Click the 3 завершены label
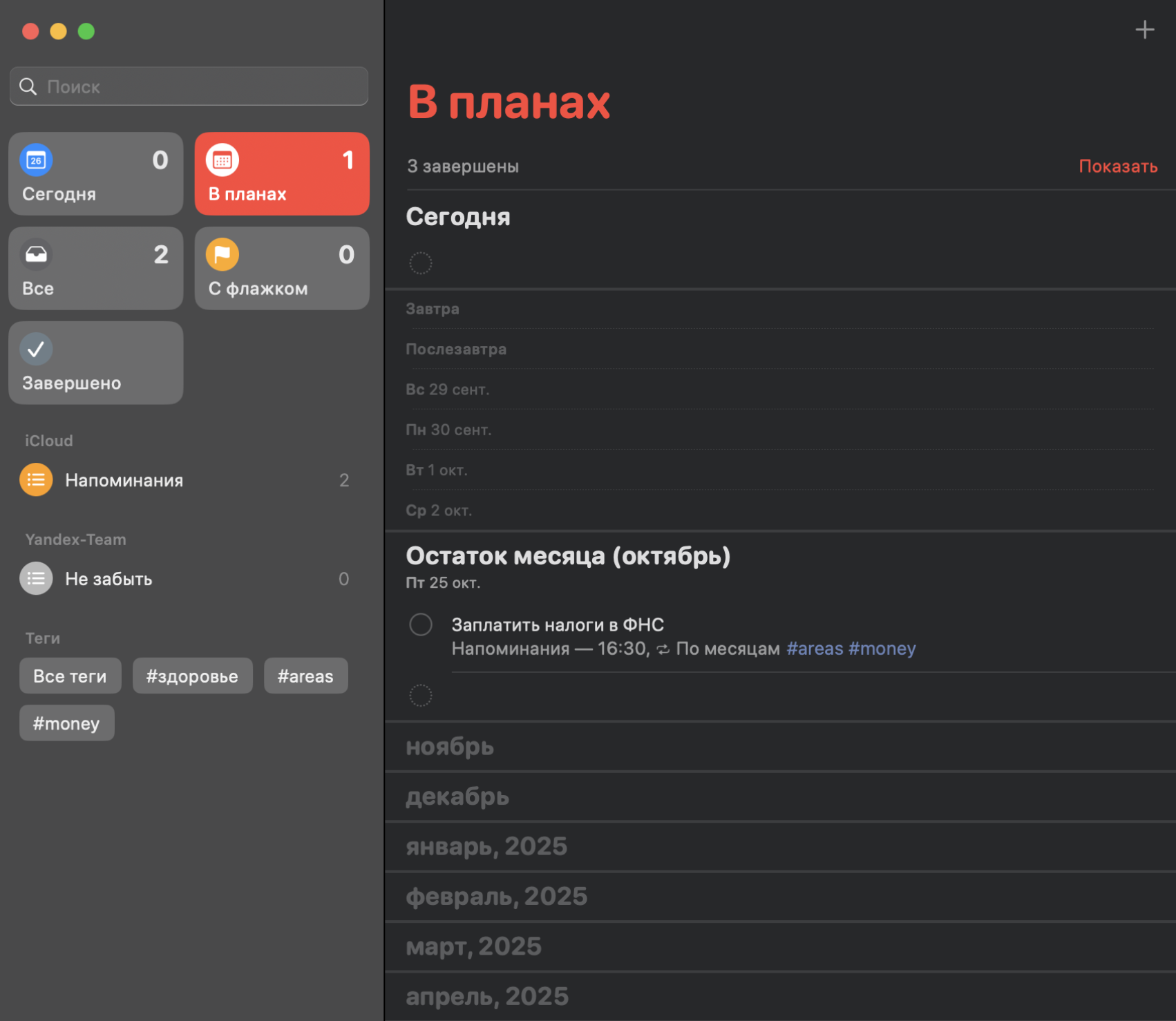1176x1021 pixels. (x=463, y=166)
